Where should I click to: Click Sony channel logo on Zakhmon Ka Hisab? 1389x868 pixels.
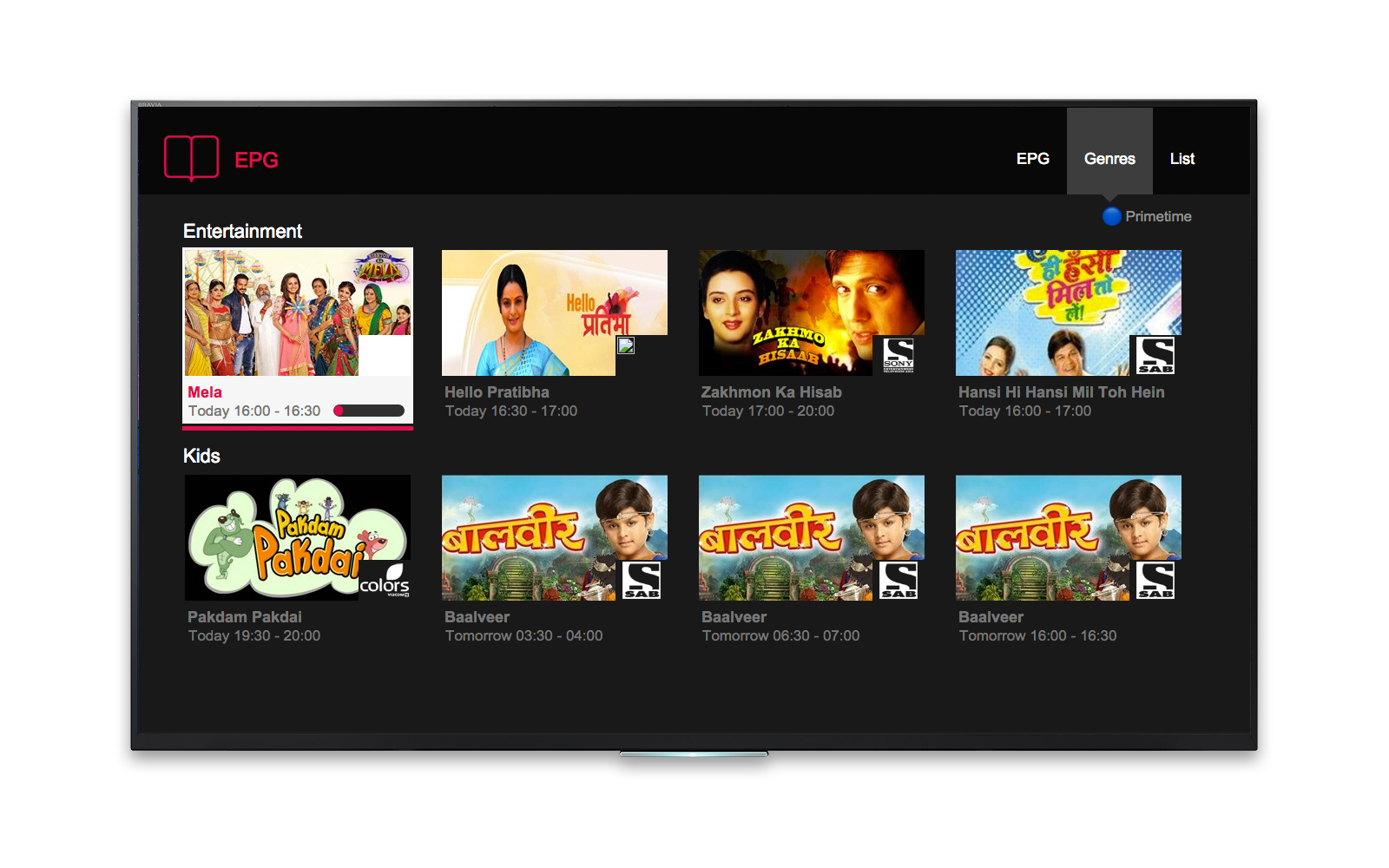899,355
